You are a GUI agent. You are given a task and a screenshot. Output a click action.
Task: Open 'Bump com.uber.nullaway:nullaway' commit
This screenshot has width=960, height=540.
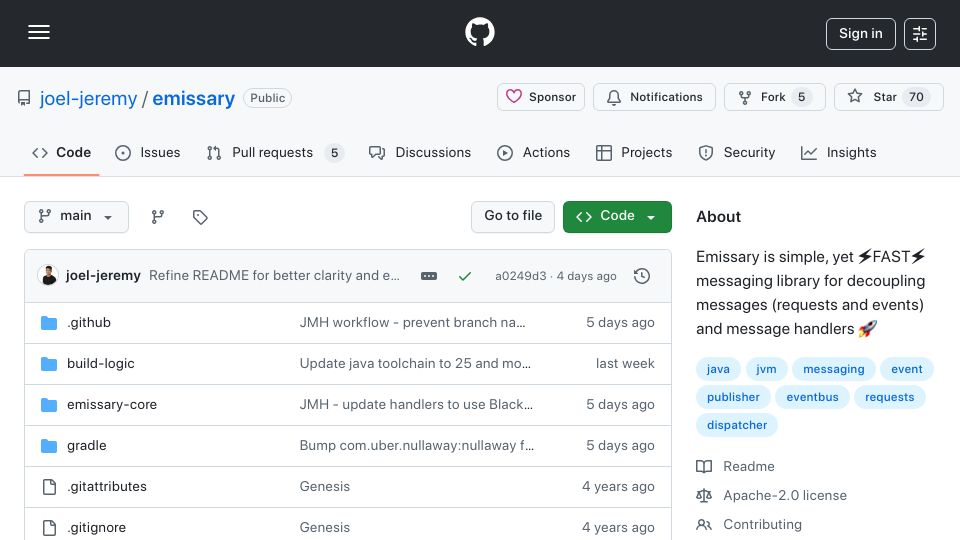[x=417, y=446]
